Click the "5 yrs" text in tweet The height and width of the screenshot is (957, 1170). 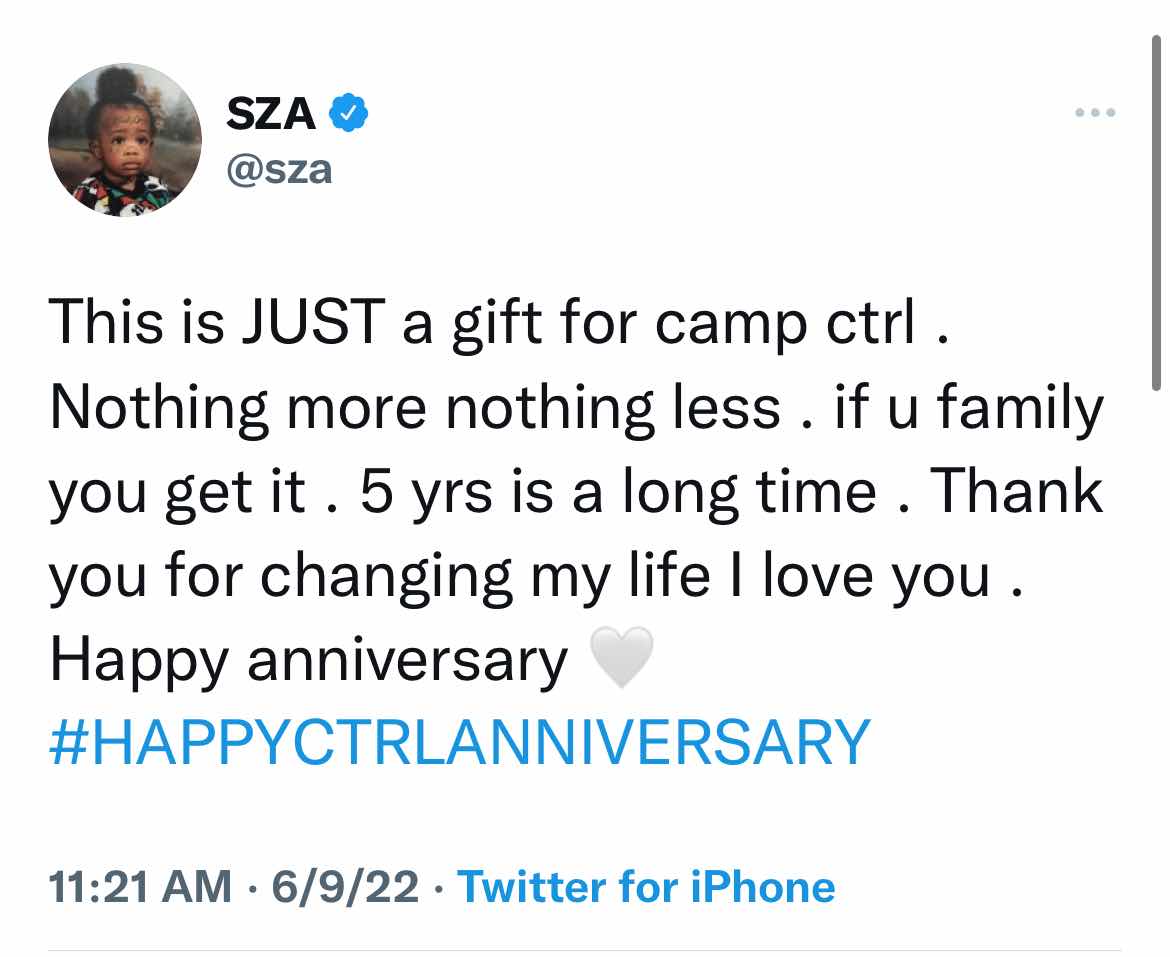[427, 493]
